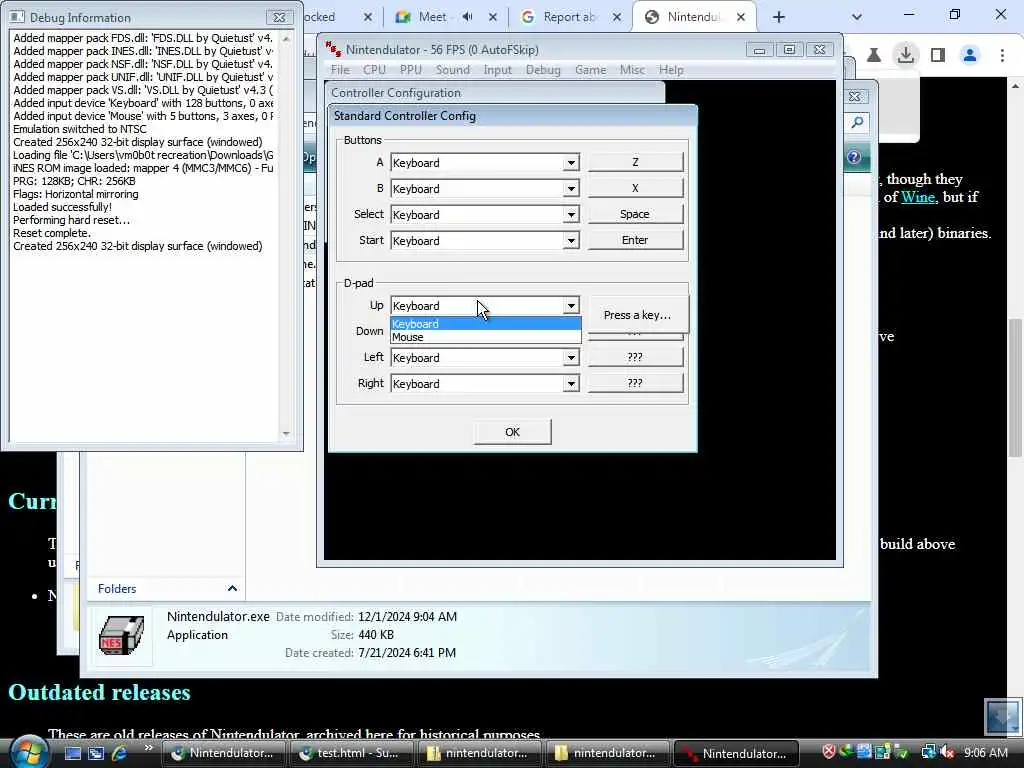The width and height of the screenshot is (1024, 768).
Task: Open first nintendulator folder taskbar button
Action: [x=477, y=753]
